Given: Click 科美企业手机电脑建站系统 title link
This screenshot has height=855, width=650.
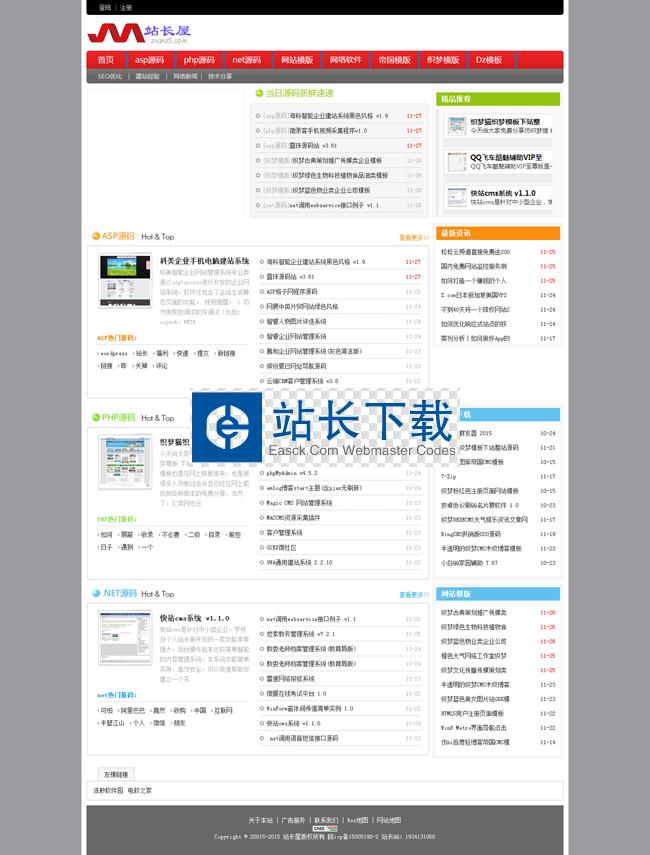Looking at the screenshot, I should pyautogui.click(x=204, y=261).
